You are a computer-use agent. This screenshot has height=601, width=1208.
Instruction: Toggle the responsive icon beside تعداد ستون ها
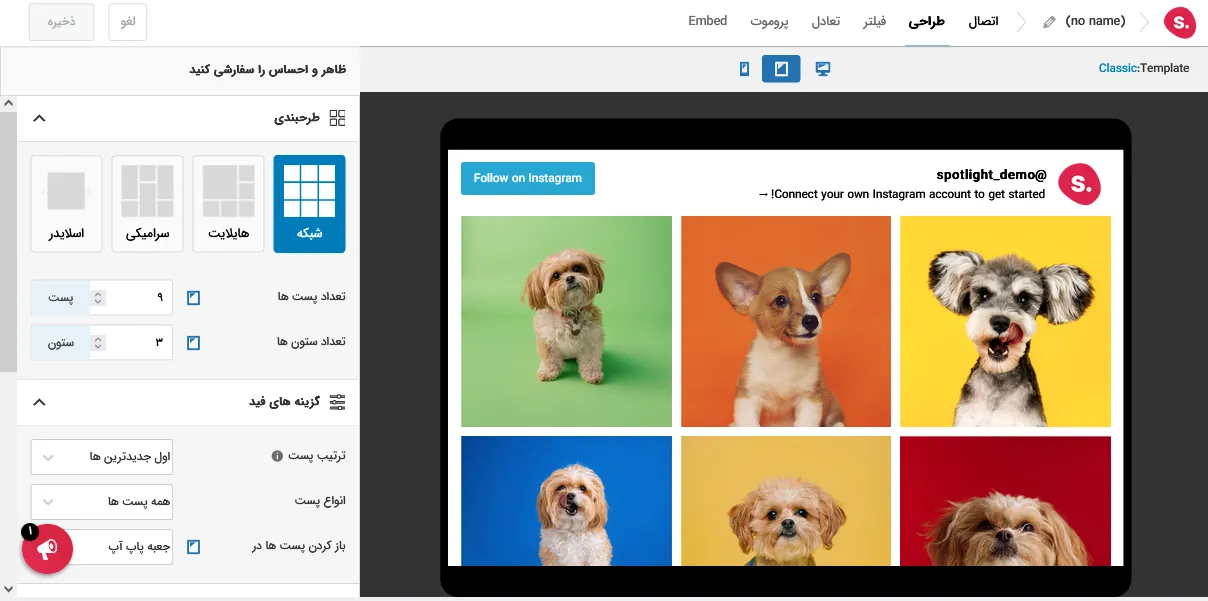pos(194,343)
